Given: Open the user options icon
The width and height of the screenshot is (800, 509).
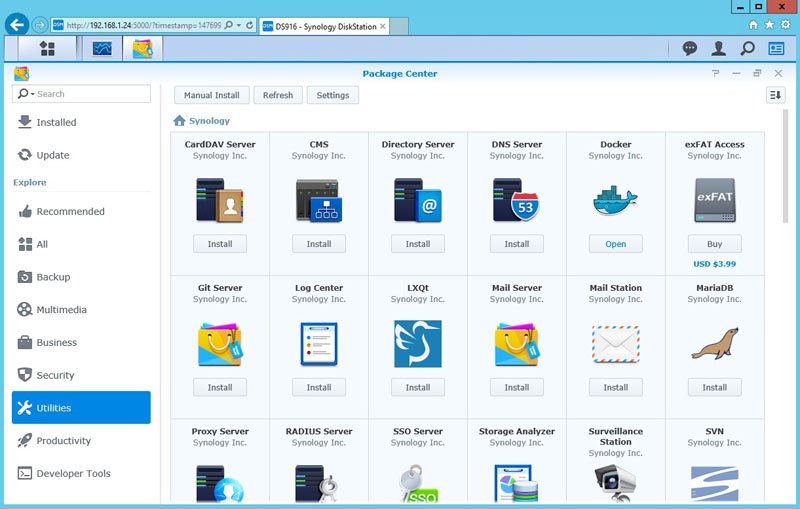Looking at the screenshot, I should [718, 48].
